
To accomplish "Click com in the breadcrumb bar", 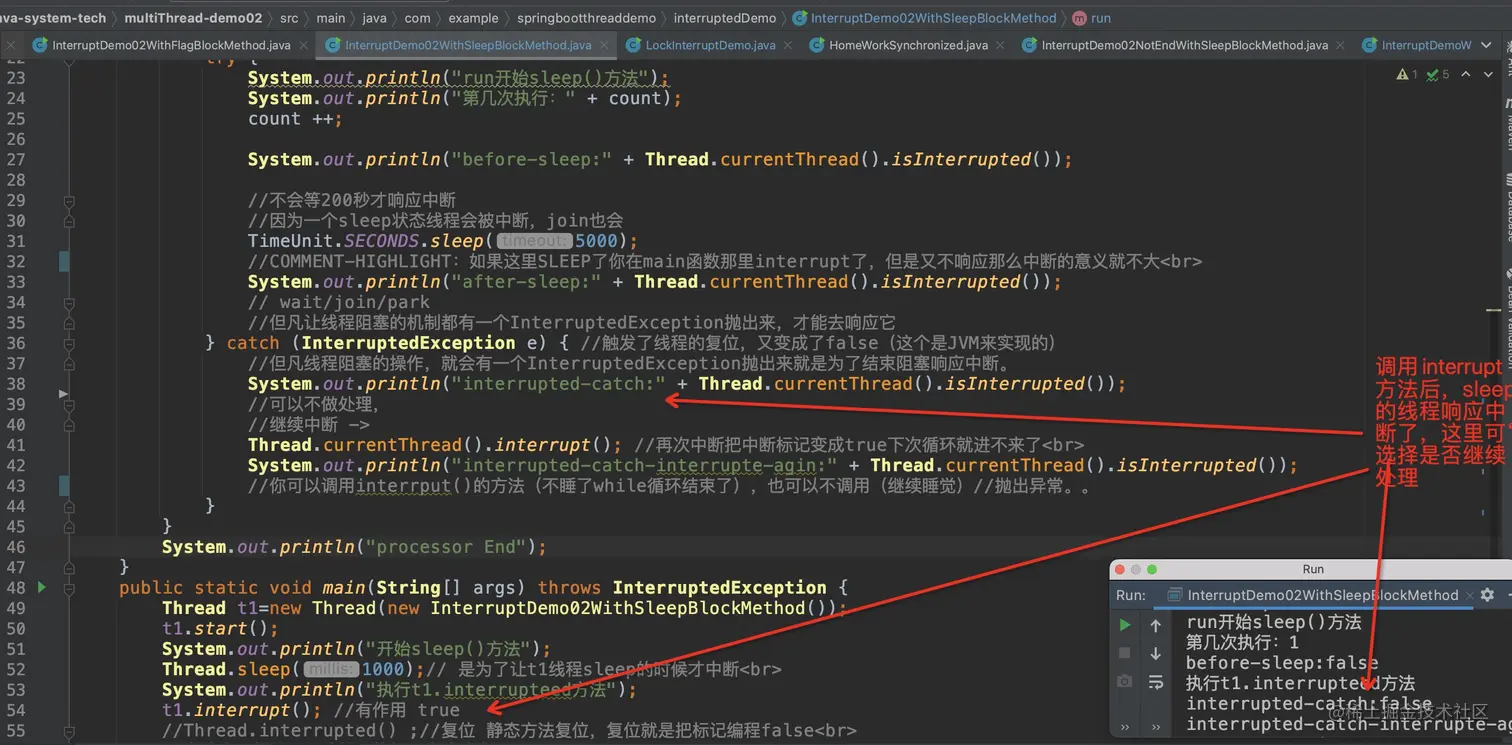I will 418,18.
